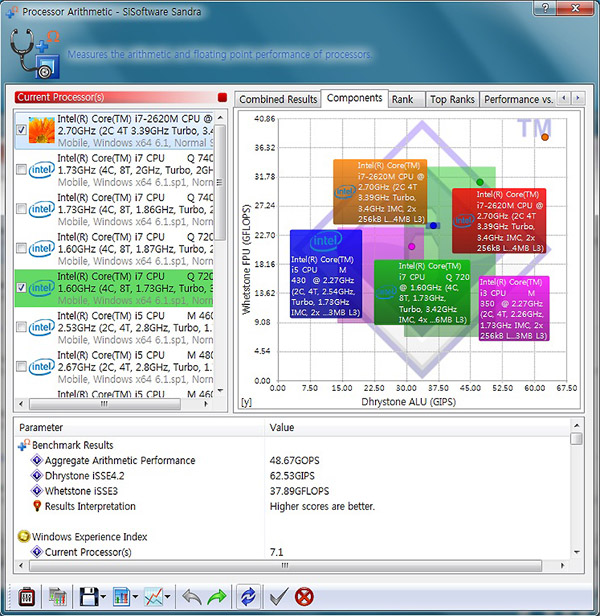
Task: Check the i5 M 480 2.67GHz checkbox
Action: coord(21,367)
